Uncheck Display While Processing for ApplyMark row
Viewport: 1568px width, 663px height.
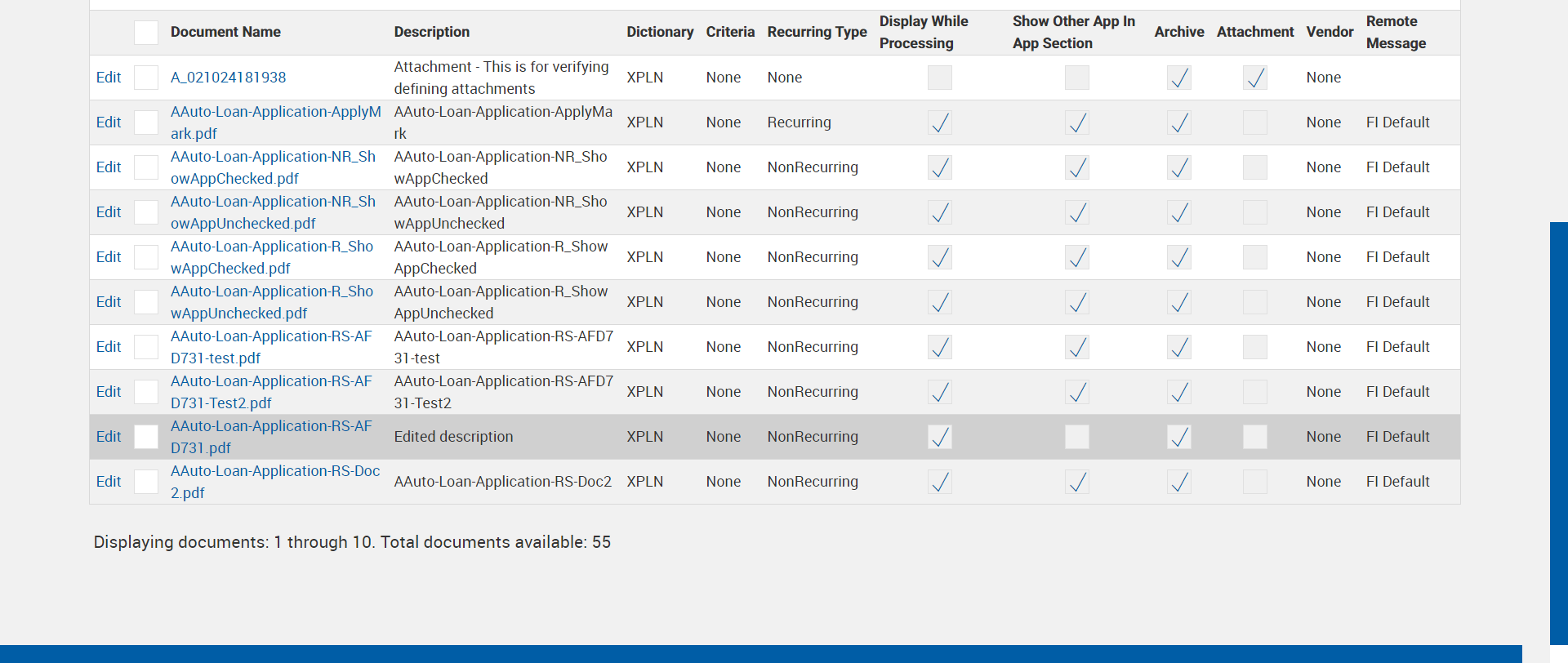(x=939, y=122)
